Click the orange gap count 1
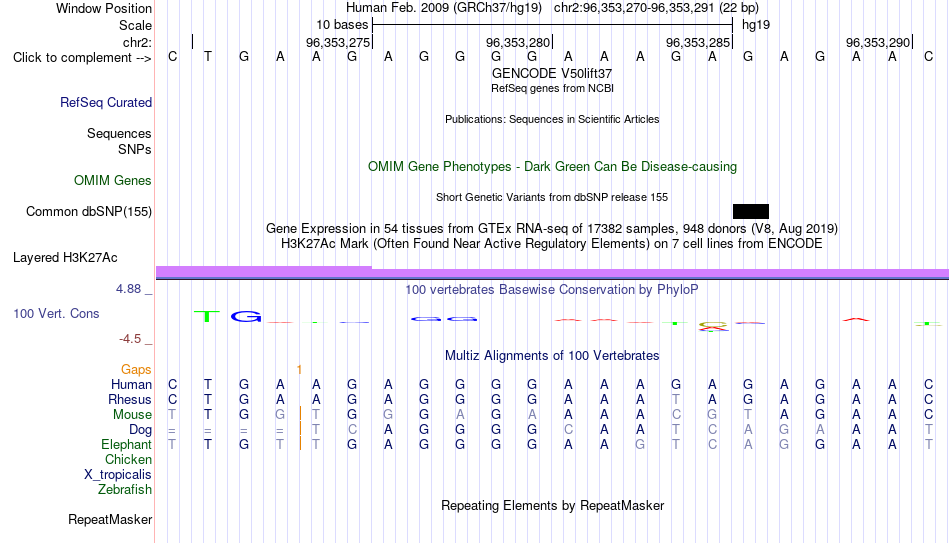The width and height of the screenshot is (950, 543). point(299,370)
